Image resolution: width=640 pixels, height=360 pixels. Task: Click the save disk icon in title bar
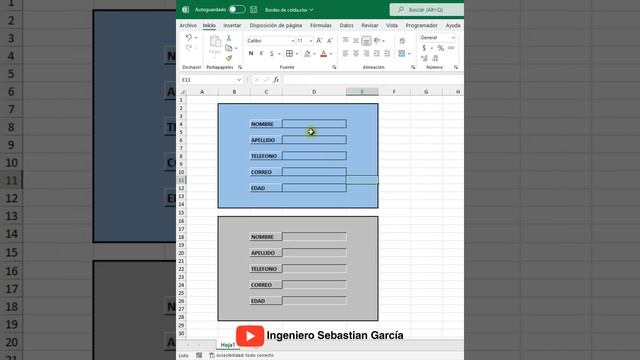click(x=253, y=10)
